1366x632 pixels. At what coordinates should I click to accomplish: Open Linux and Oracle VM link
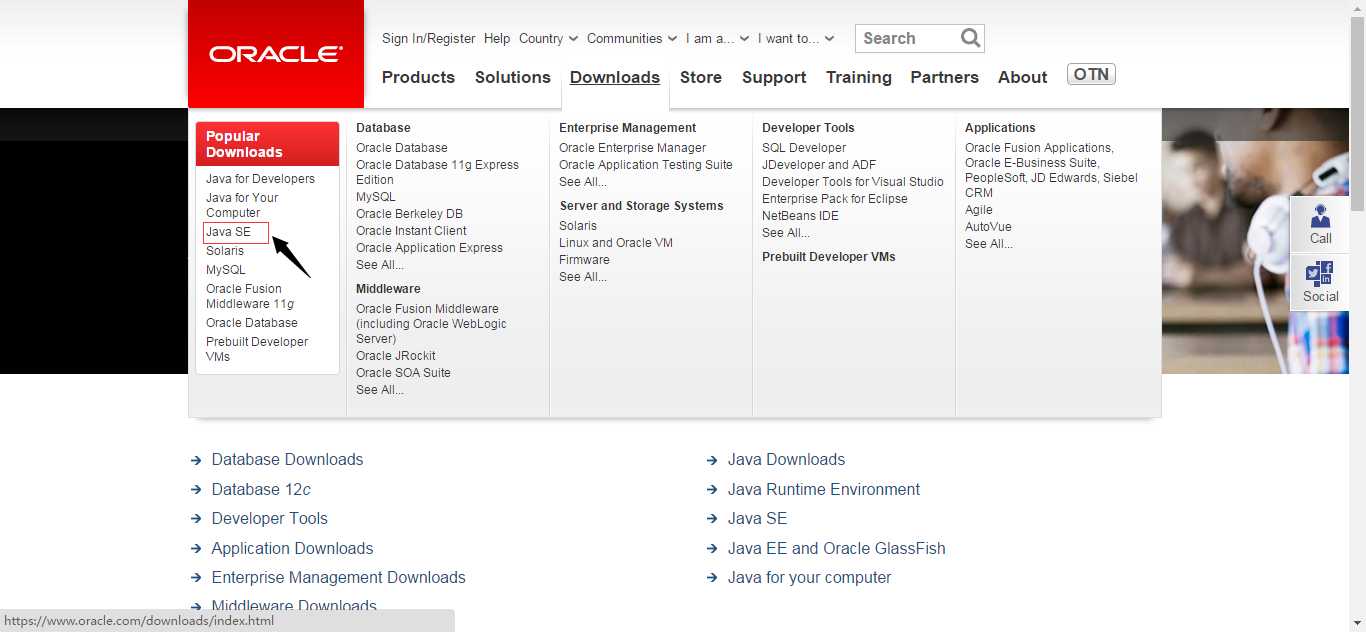click(x=616, y=243)
